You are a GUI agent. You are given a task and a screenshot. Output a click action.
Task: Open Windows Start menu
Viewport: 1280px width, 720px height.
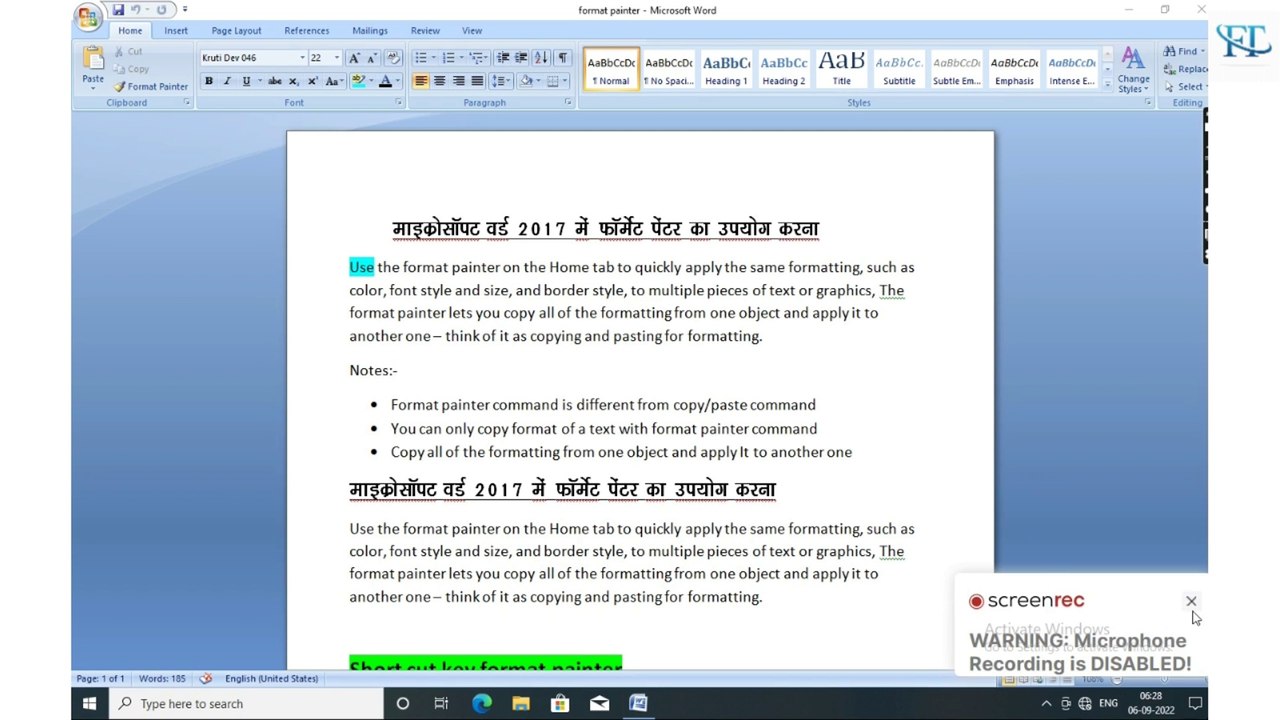tap(89, 704)
